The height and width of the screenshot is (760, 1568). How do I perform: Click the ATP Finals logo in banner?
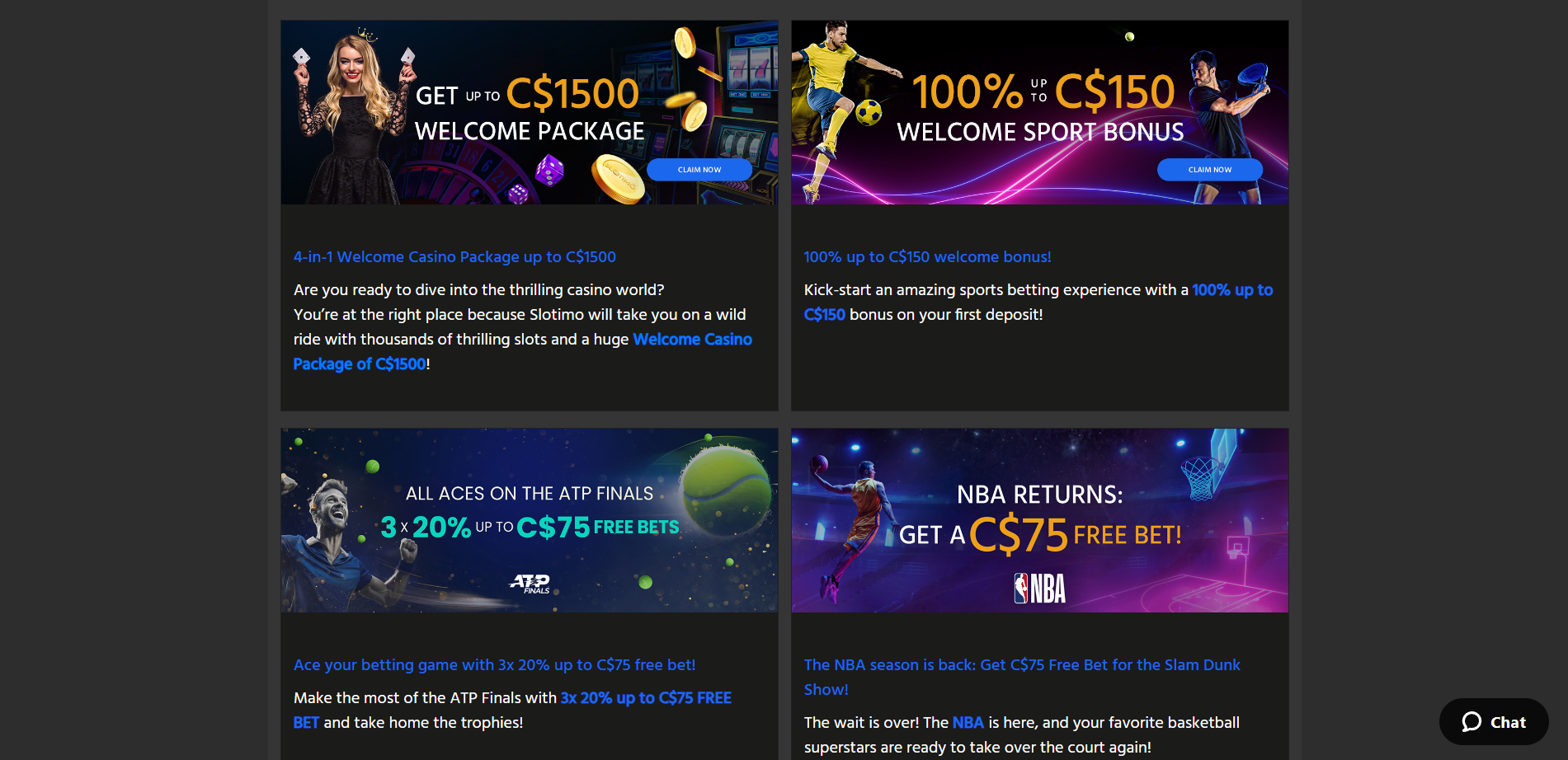coord(531,584)
